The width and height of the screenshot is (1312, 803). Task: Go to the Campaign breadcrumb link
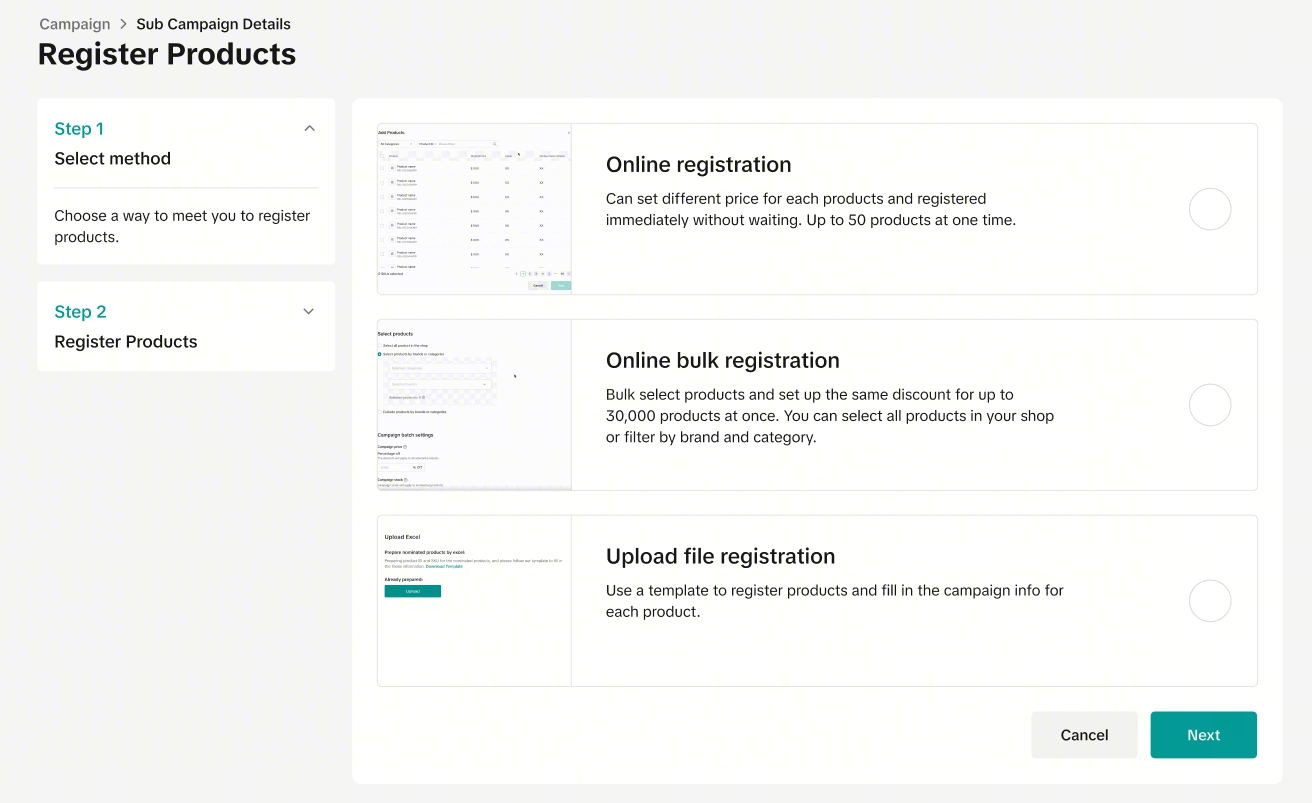click(x=75, y=24)
